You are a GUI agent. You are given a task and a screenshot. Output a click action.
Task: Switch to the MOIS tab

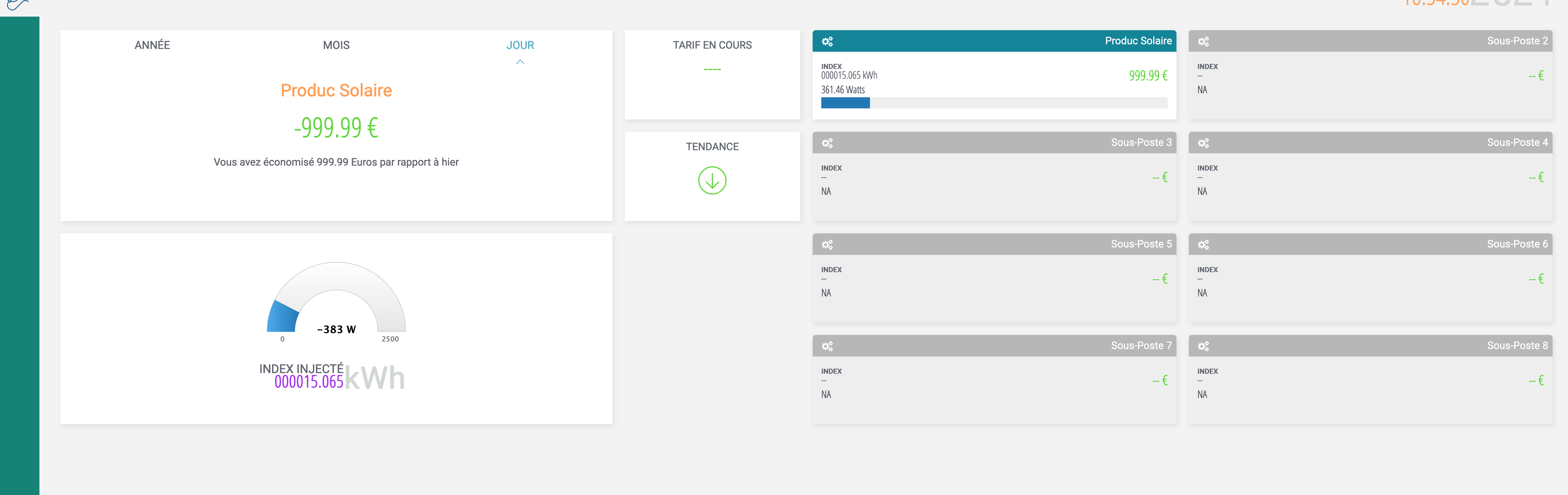click(x=336, y=45)
